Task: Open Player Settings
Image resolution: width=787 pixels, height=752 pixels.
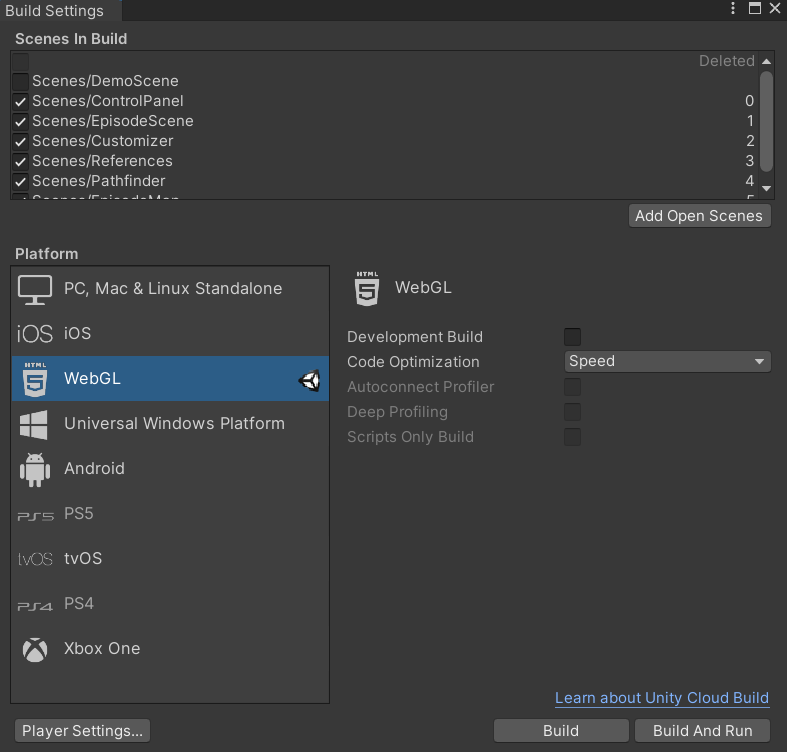Action: pyautogui.click(x=82, y=731)
